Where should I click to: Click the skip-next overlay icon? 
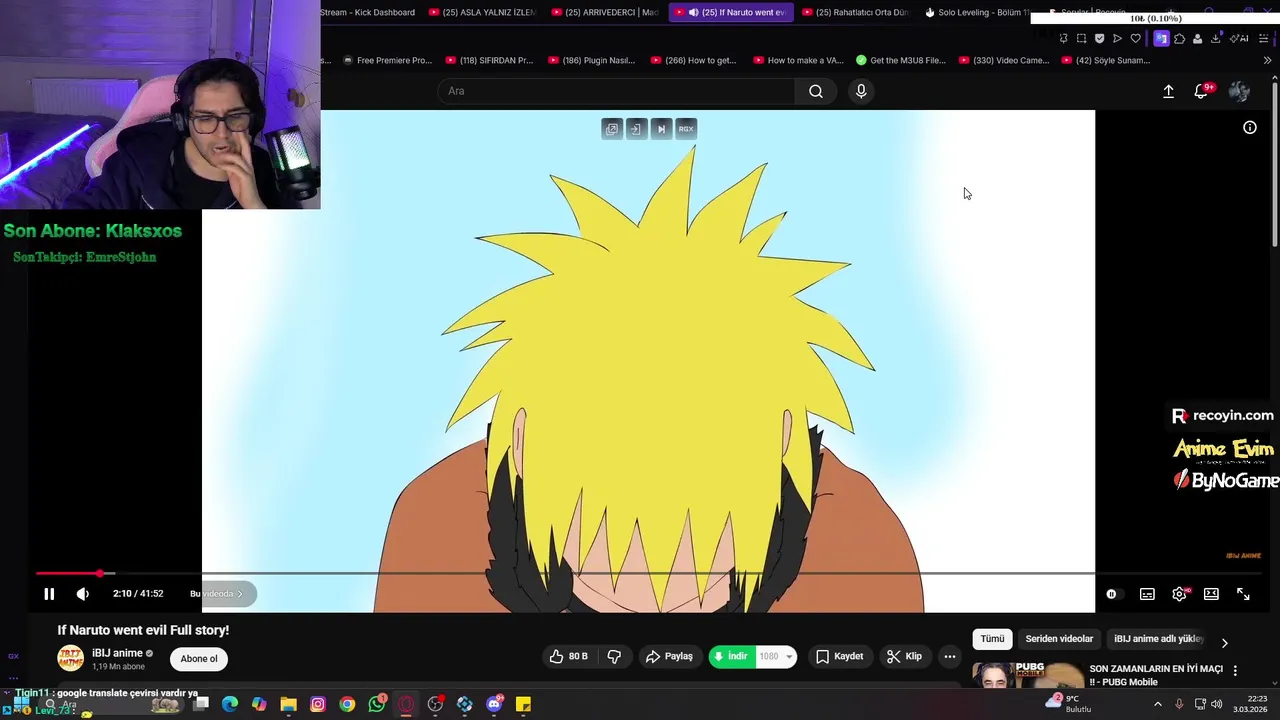point(661,129)
